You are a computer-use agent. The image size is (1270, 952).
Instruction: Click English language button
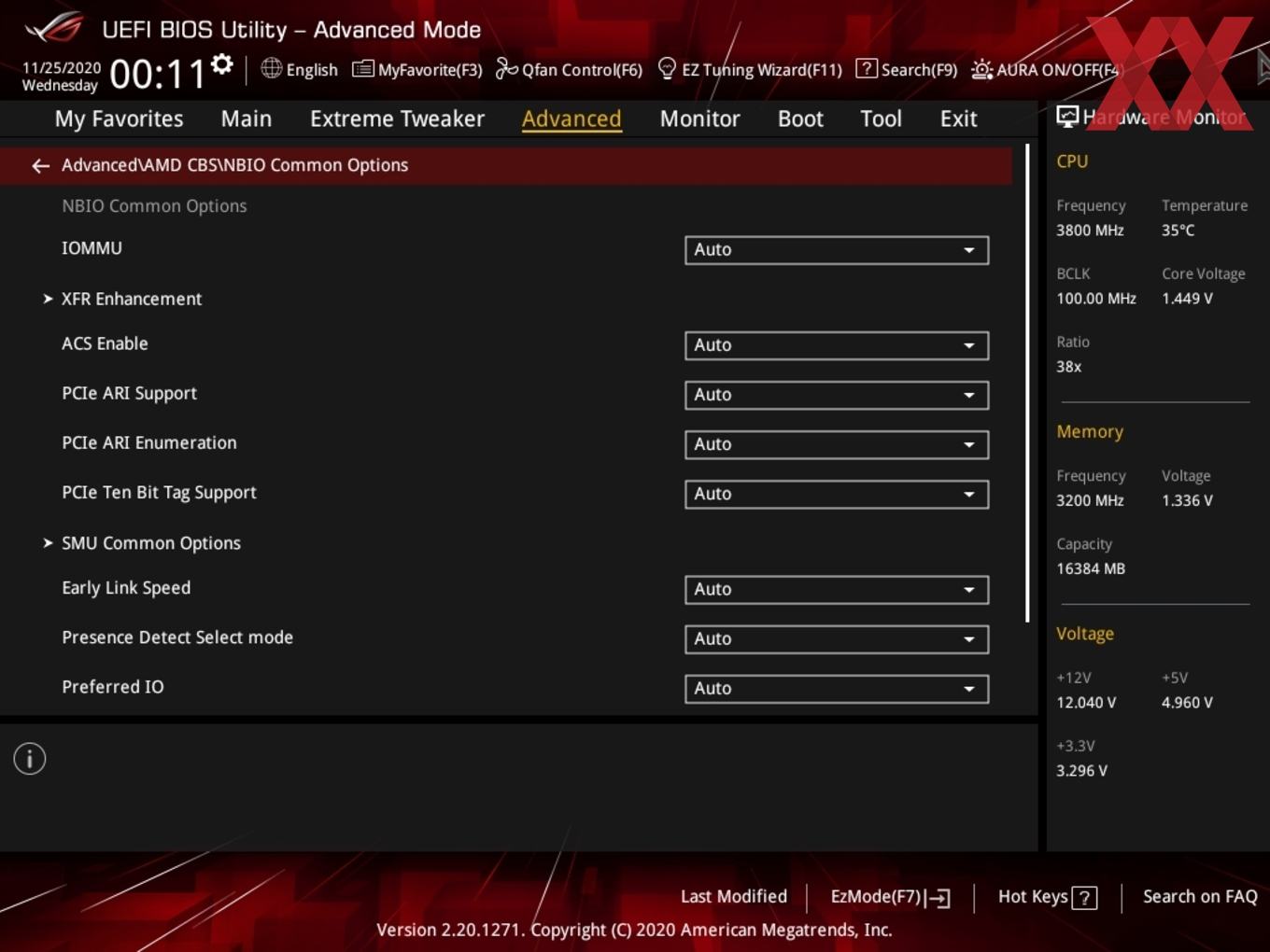click(299, 69)
